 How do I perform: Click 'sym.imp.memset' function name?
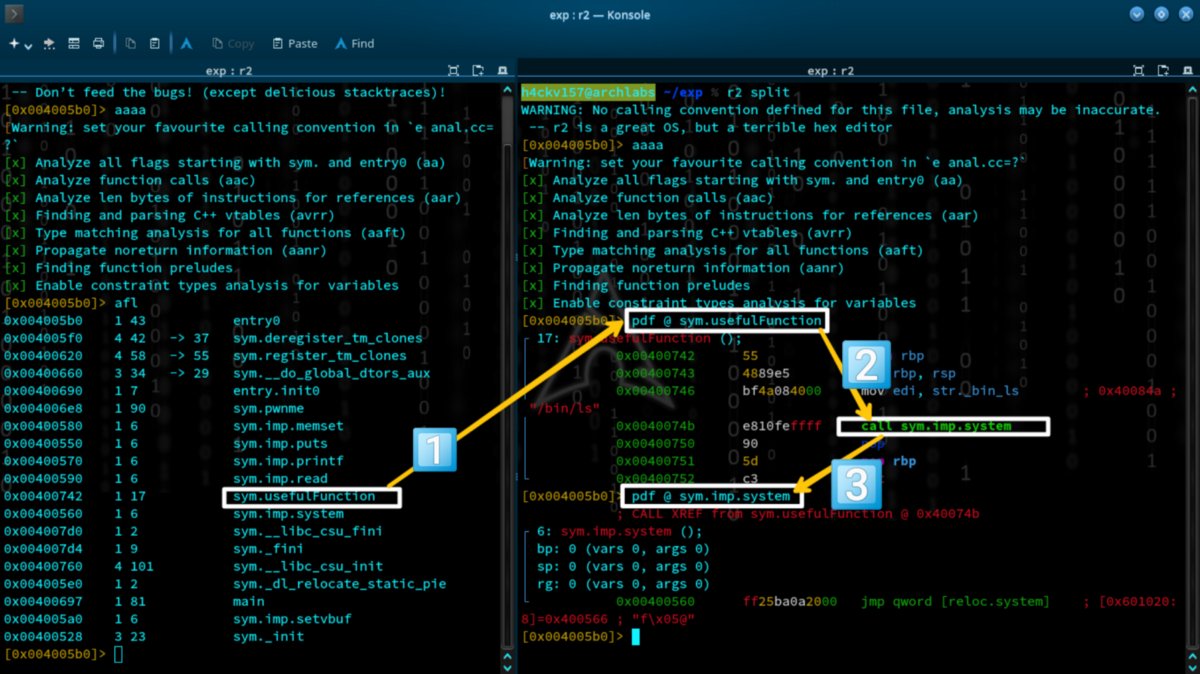[x=288, y=425]
